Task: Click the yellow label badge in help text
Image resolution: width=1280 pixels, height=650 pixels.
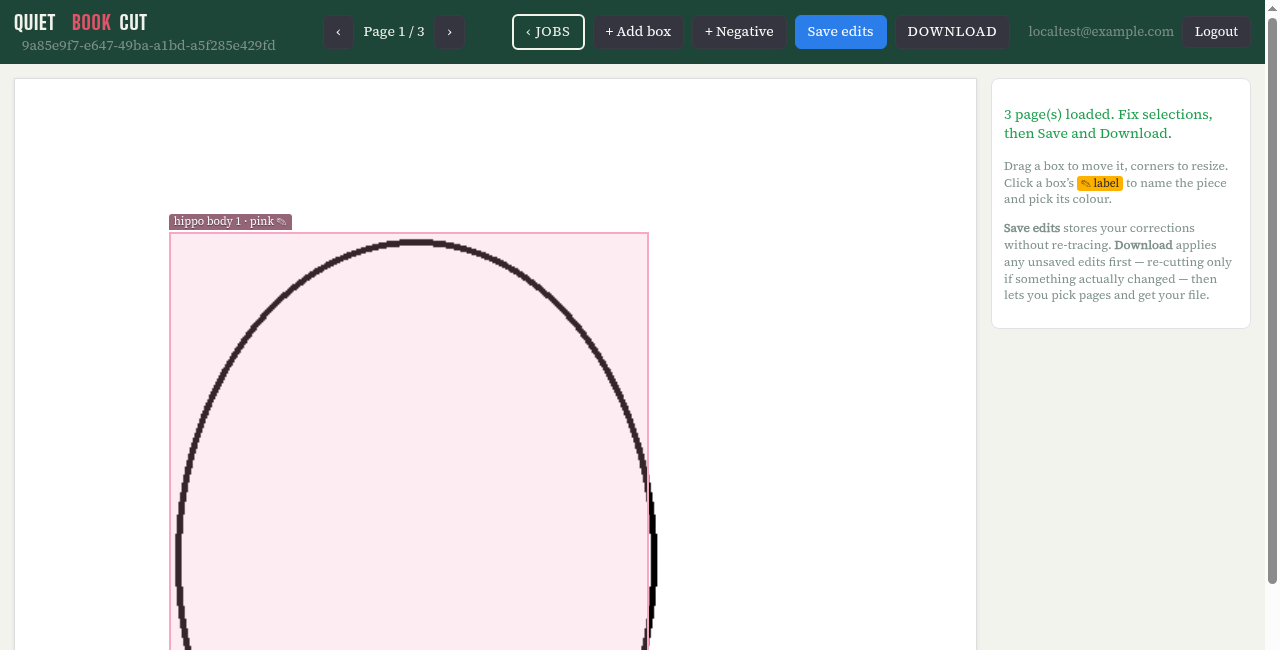Action: click(1100, 183)
